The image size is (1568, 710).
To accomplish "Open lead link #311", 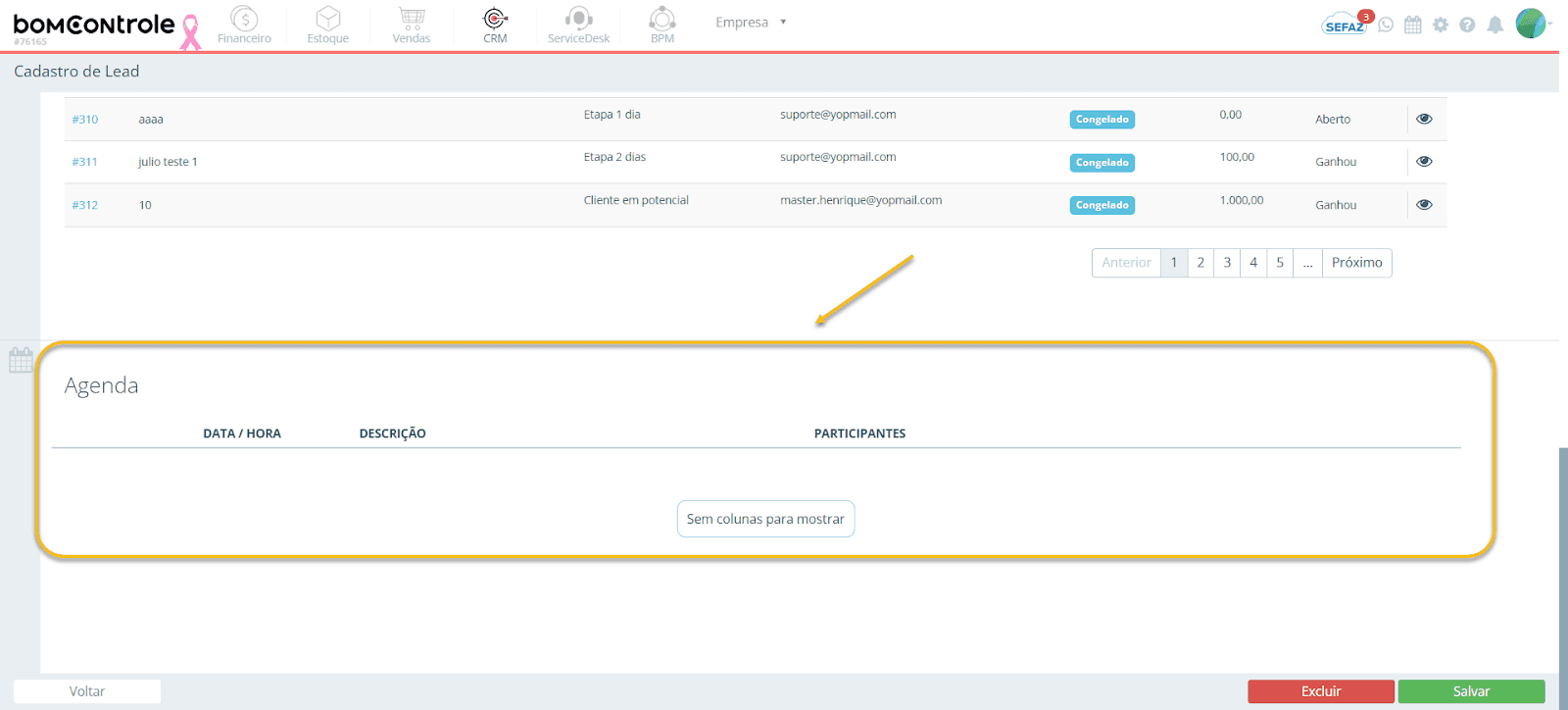I will [x=85, y=162].
